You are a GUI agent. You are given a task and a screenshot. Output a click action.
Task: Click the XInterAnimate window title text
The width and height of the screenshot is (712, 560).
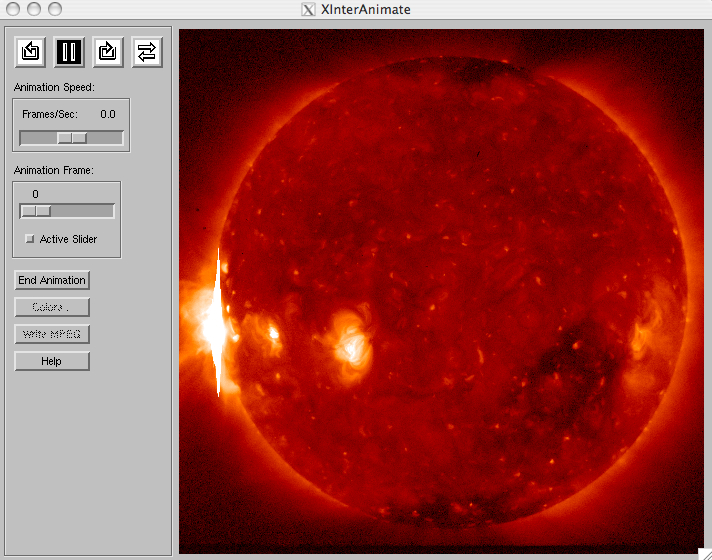coord(366,9)
